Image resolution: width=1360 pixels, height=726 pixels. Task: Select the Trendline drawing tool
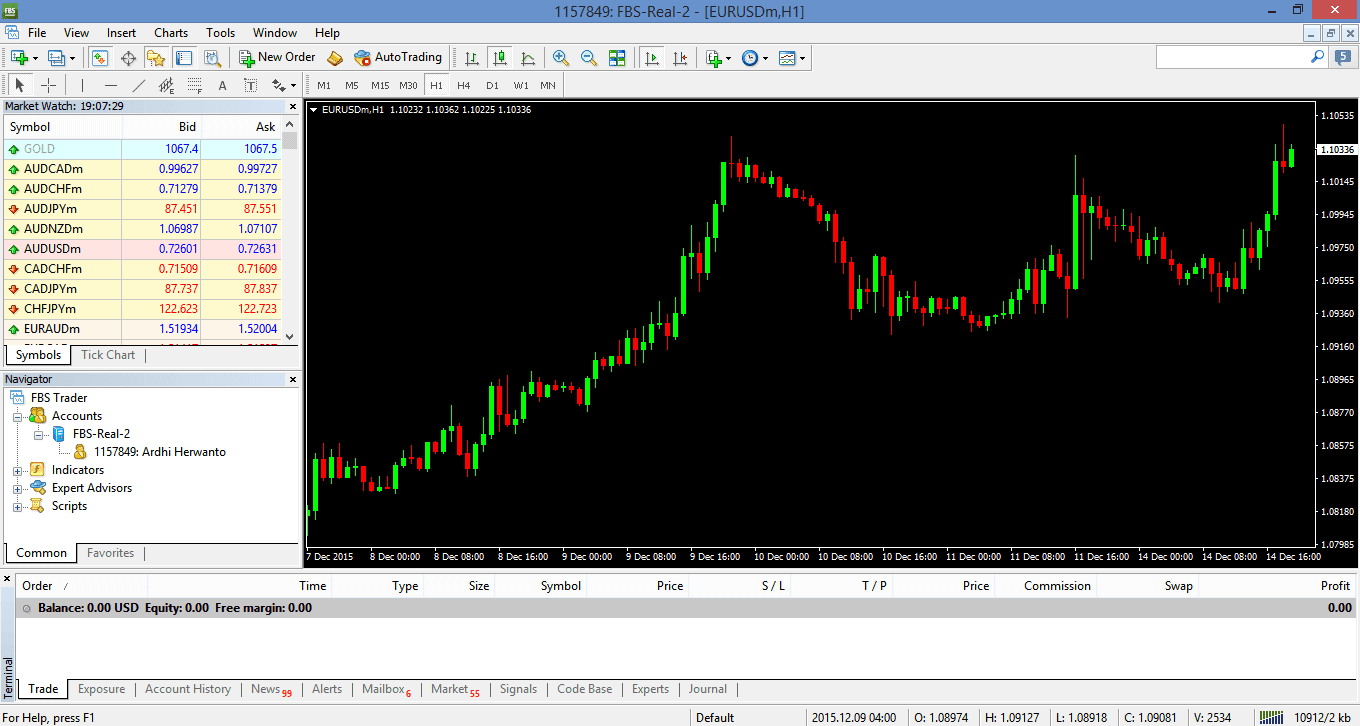point(138,85)
